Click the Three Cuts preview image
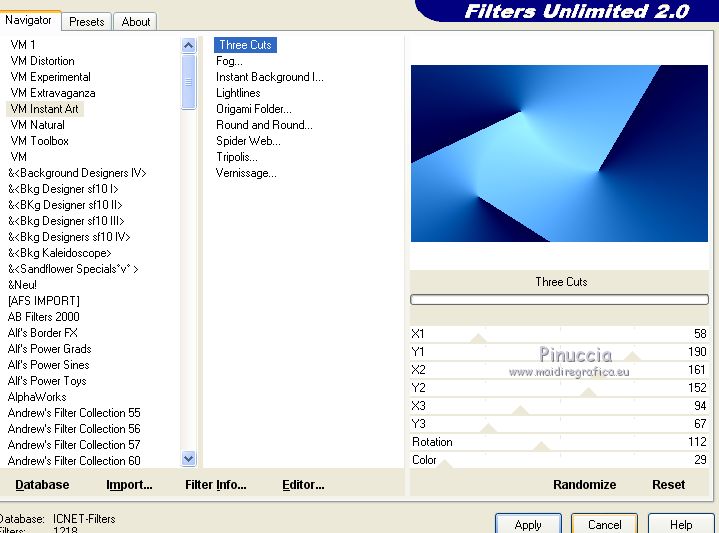The image size is (719, 533). click(559, 153)
